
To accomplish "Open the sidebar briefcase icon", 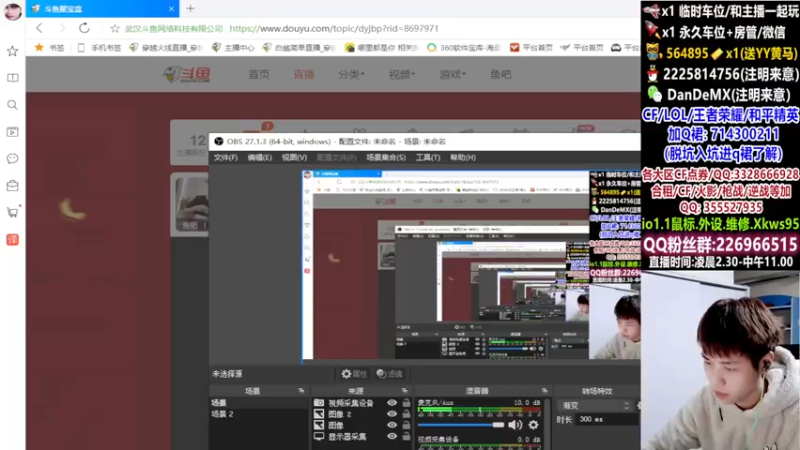I will pos(12,185).
